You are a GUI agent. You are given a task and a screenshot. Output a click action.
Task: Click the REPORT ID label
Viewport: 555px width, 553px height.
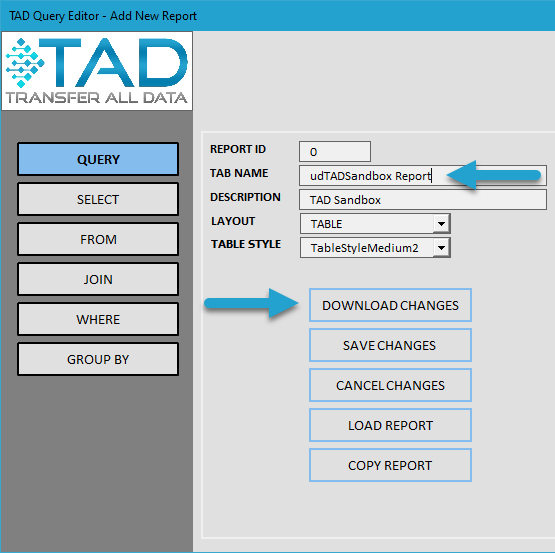(238, 149)
